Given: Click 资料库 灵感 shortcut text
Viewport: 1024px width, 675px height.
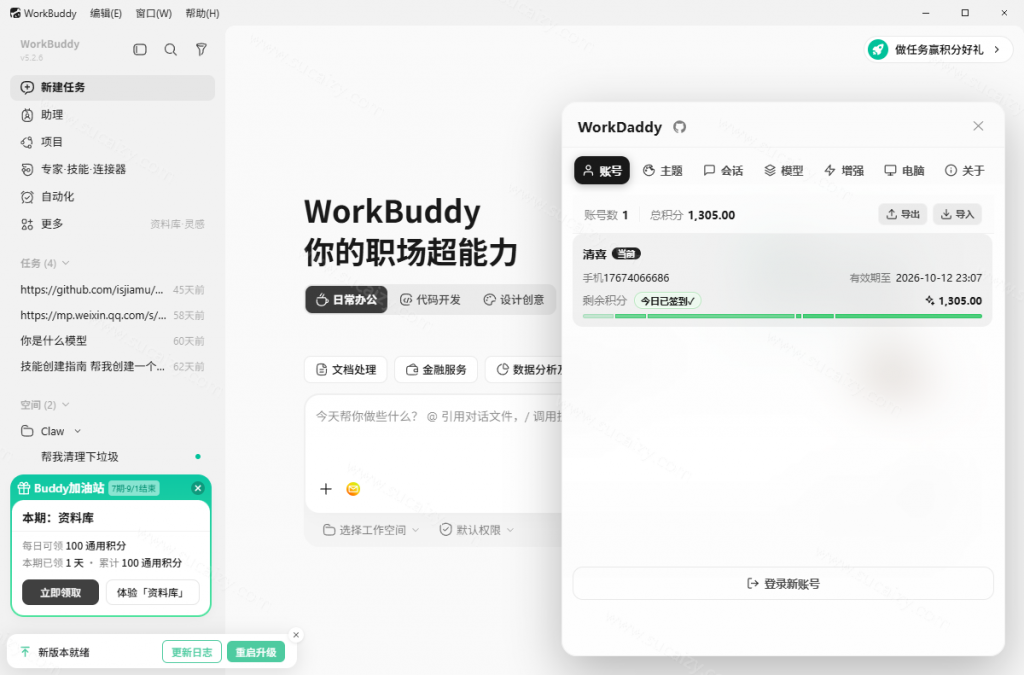Looking at the screenshot, I should pos(177,225).
